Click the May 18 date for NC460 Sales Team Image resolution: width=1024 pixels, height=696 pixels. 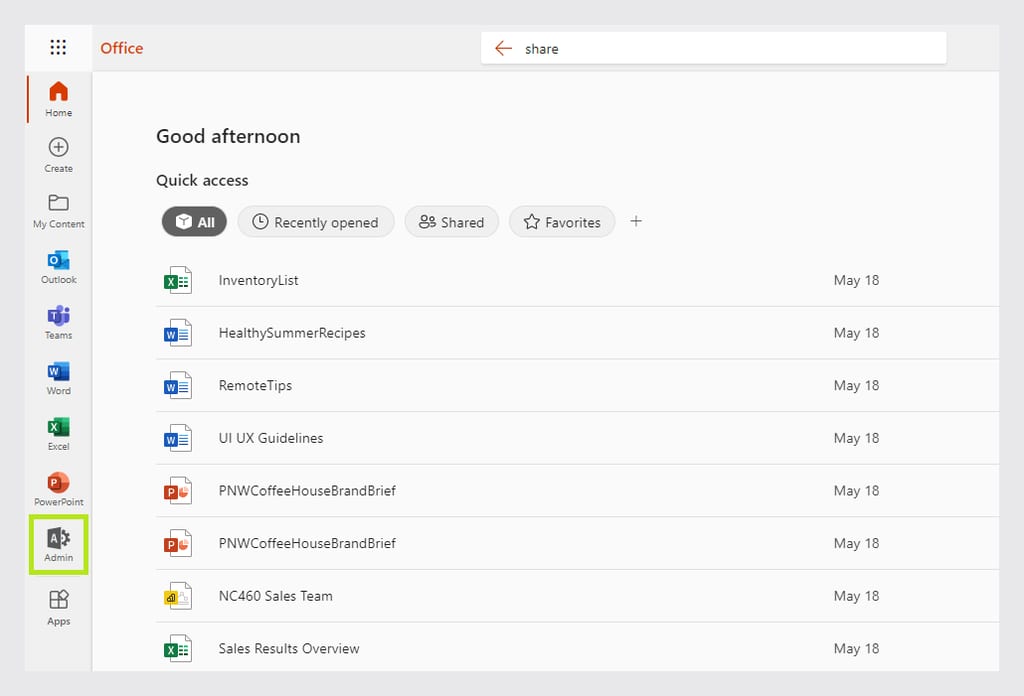click(x=856, y=596)
